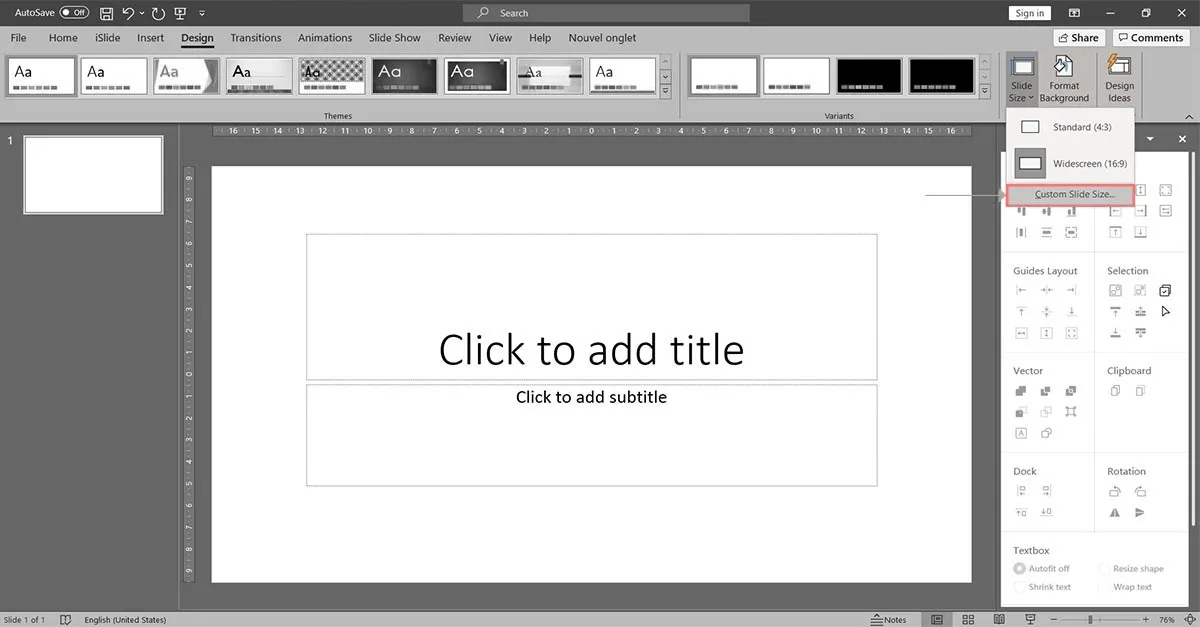Click first Clipboard group copy icon
This screenshot has width=1200, height=627.
pyautogui.click(x=1115, y=391)
